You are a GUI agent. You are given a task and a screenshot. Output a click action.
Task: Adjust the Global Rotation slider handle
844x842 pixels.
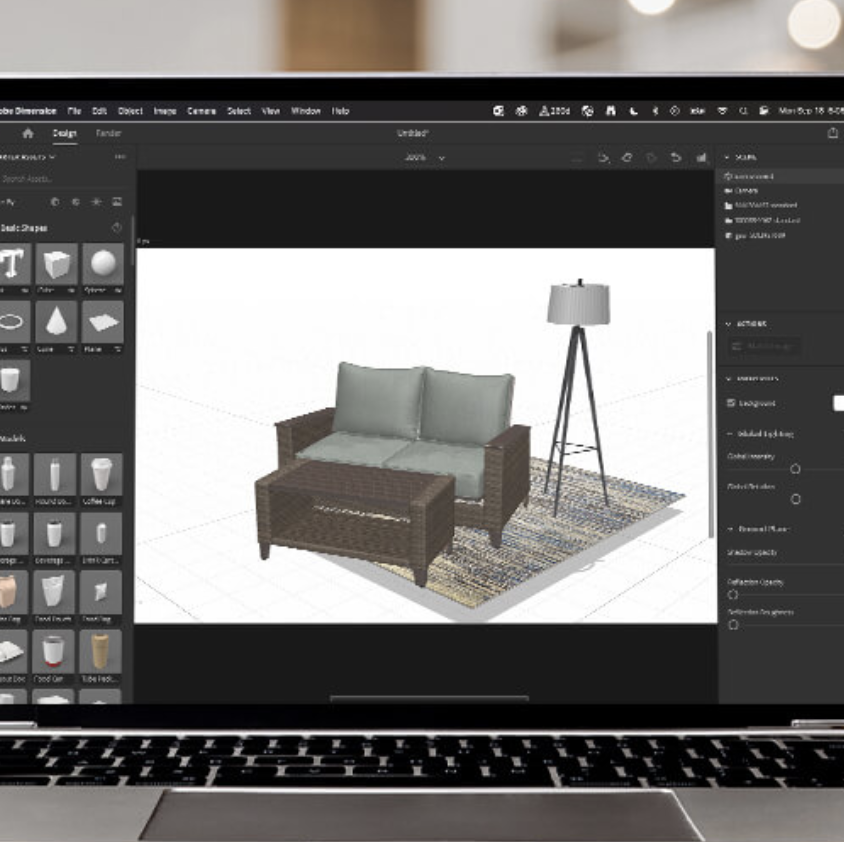tap(796, 499)
